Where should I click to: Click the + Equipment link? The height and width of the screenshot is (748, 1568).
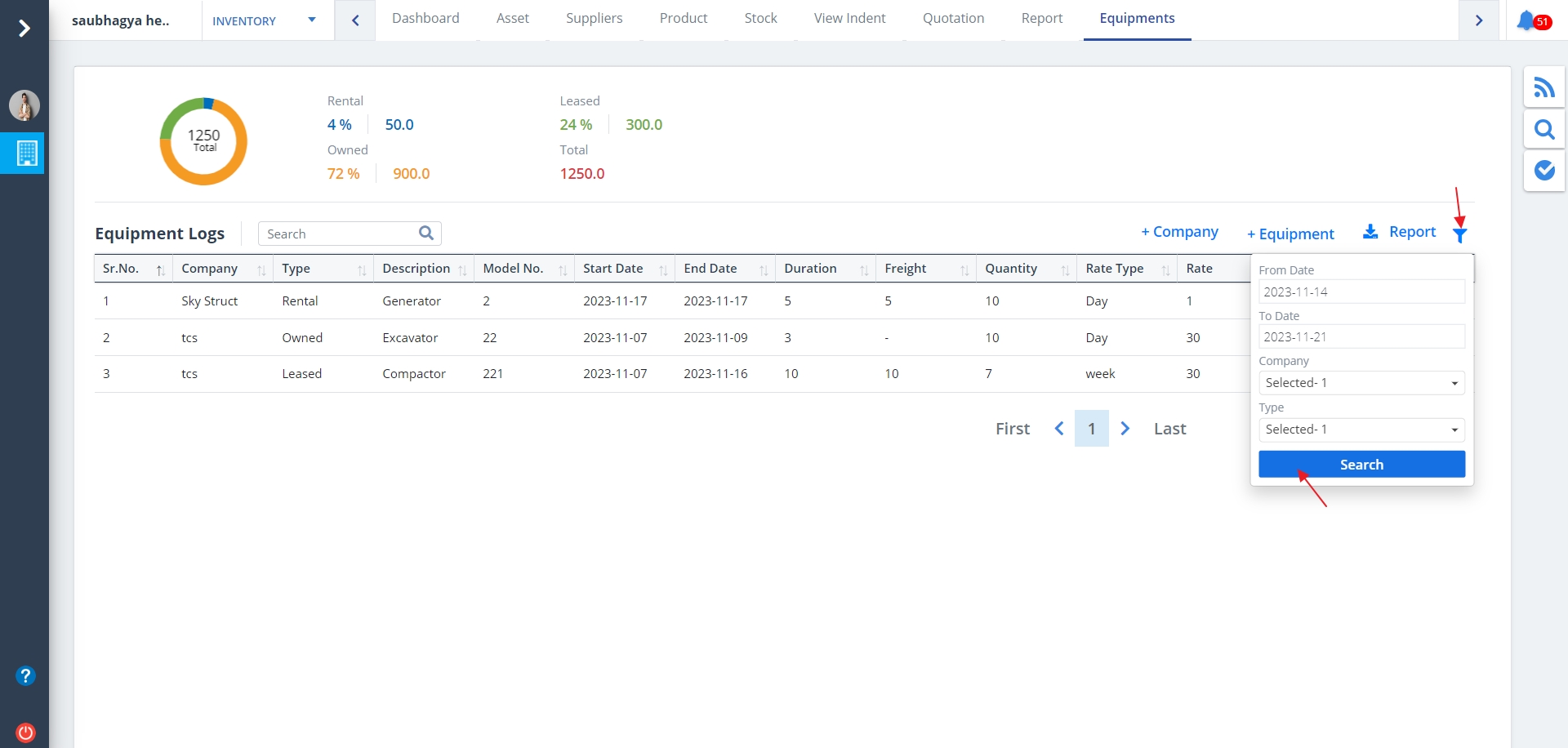[x=1290, y=234]
